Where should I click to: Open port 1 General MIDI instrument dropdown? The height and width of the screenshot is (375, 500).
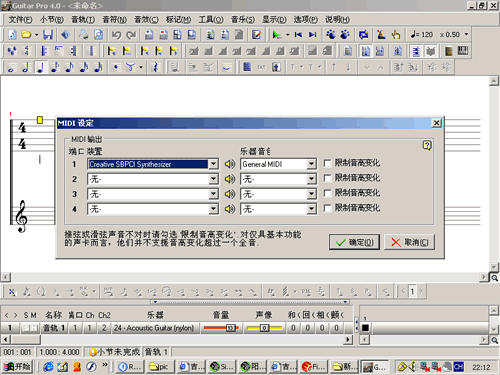[311, 164]
